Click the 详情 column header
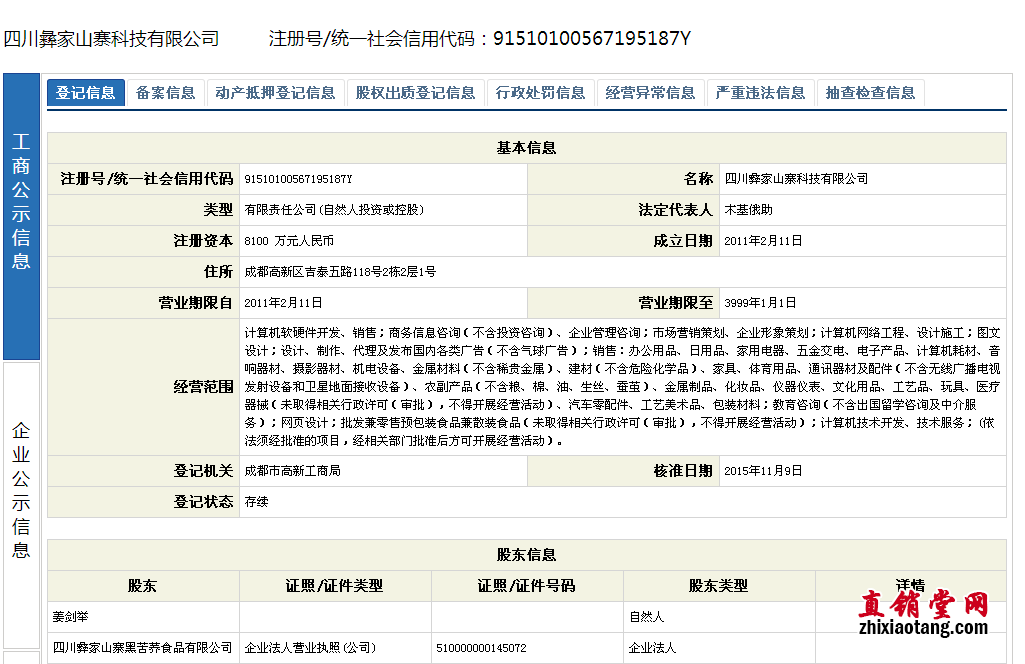 pyautogui.click(x=910, y=585)
